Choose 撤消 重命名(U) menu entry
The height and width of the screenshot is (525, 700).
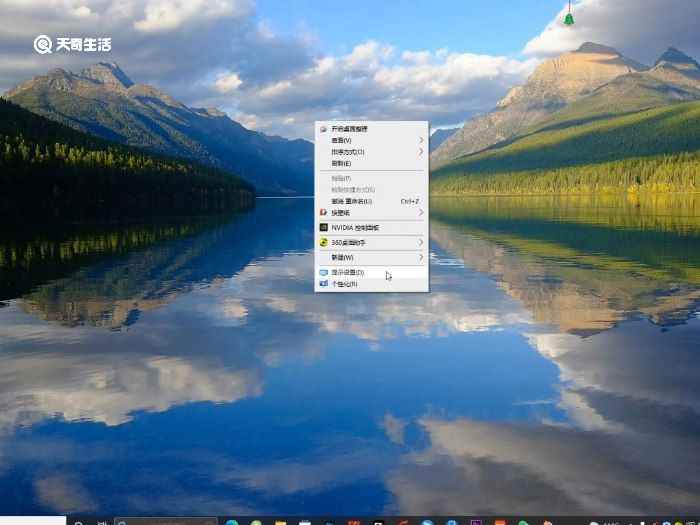[x=352, y=201]
